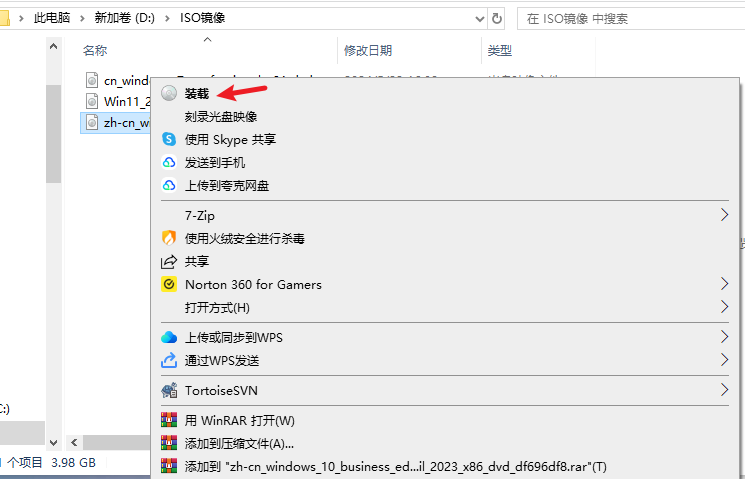
Task: Select 用 WinRAR 打开(W)
Action: [239, 421]
